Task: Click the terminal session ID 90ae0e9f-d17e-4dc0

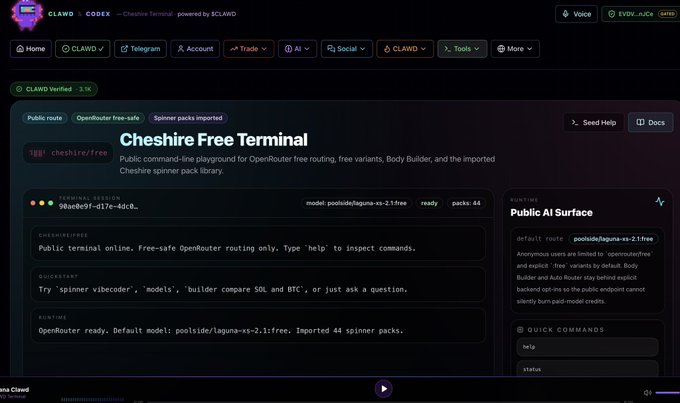Action: [x=98, y=206]
